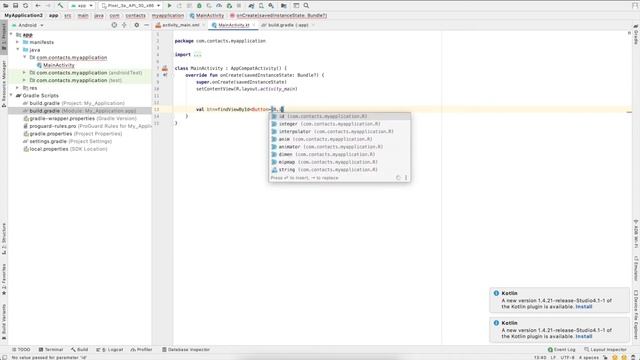Screen dimensions: 640x360
Task: Click the myapplication breadcrumb
Action: click(x=168, y=16)
